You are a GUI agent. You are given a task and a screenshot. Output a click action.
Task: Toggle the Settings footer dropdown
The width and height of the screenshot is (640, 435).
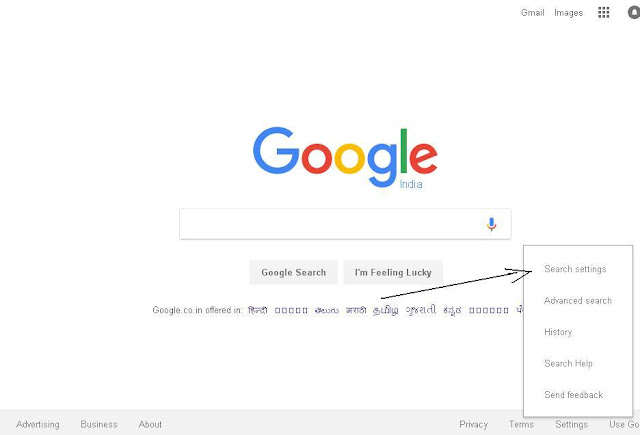click(x=571, y=424)
